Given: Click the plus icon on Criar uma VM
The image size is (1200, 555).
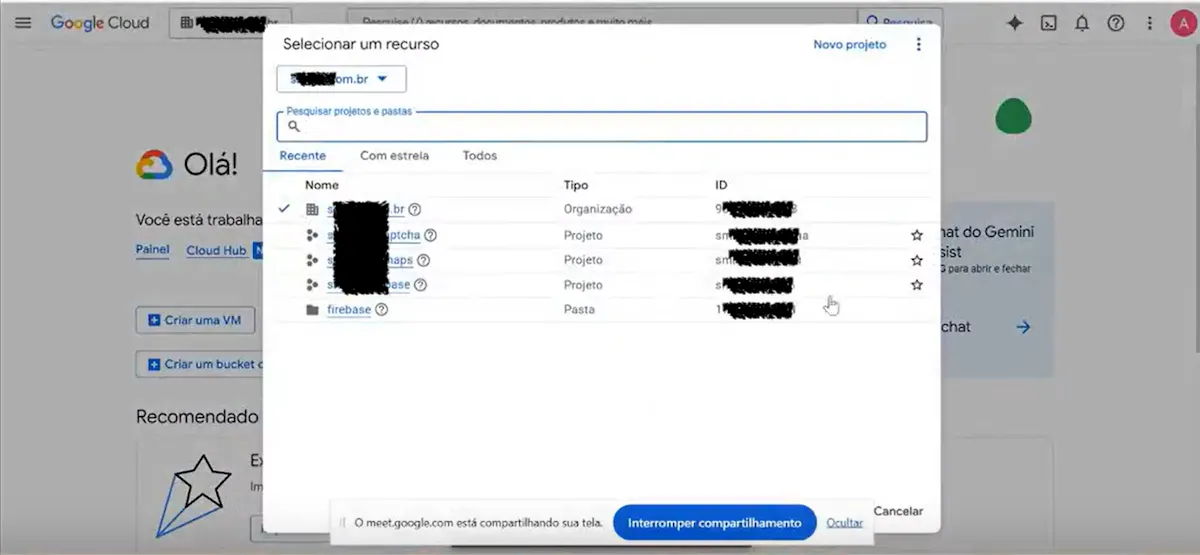Looking at the screenshot, I should click(154, 320).
